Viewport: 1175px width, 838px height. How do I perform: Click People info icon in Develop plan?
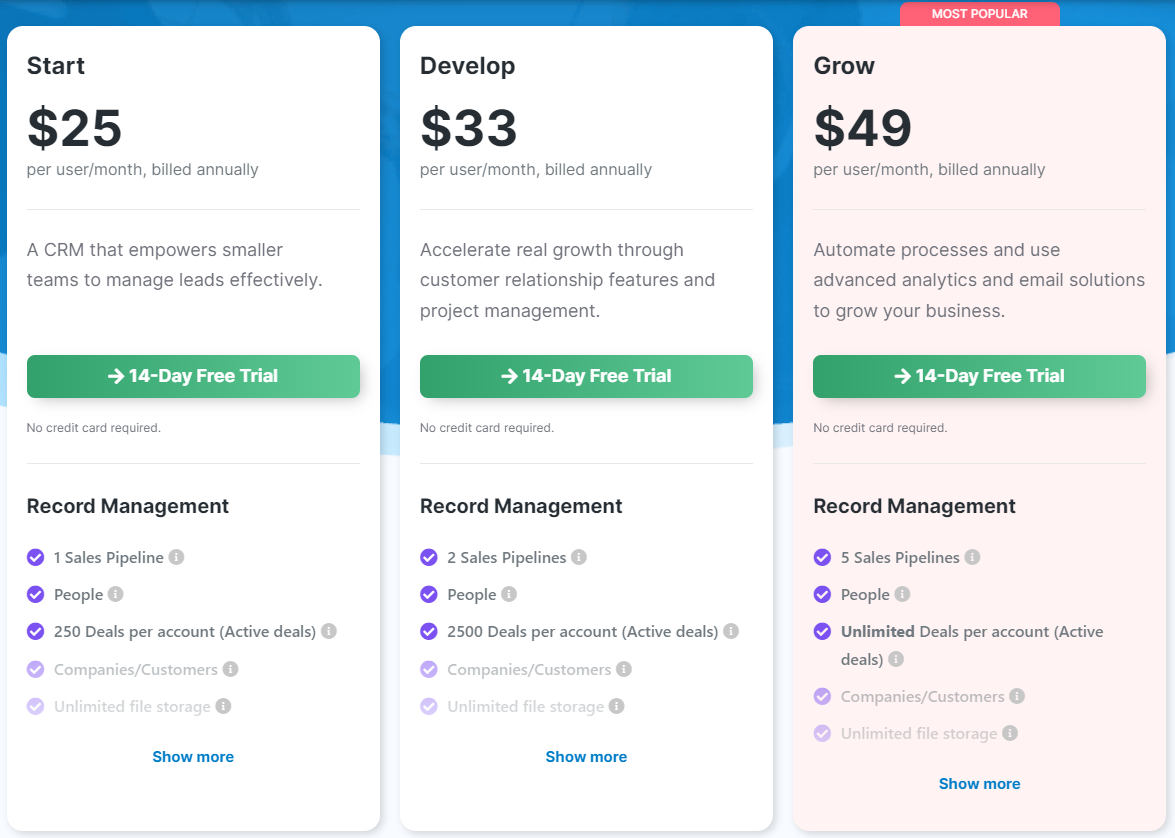pyautogui.click(x=509, y=594)
